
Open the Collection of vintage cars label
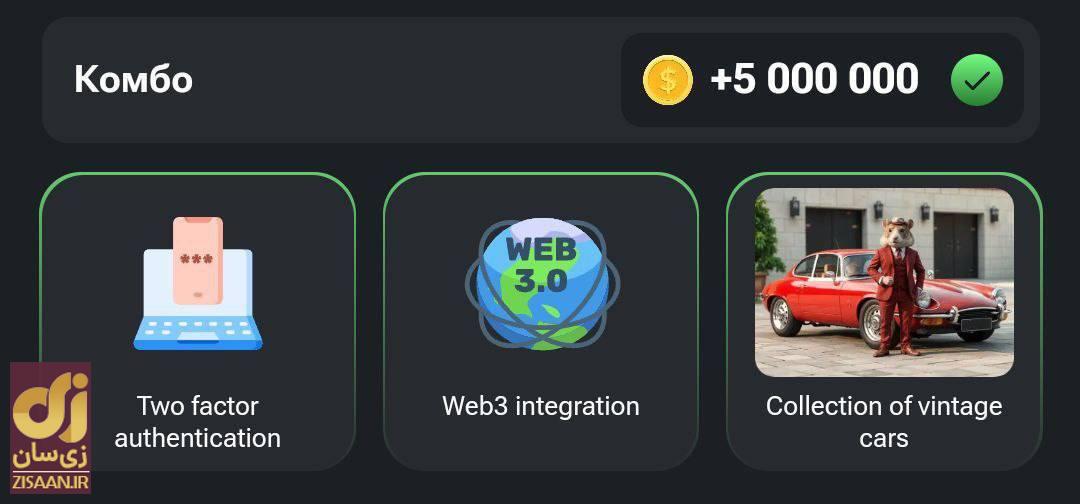[x=884, y=421]
